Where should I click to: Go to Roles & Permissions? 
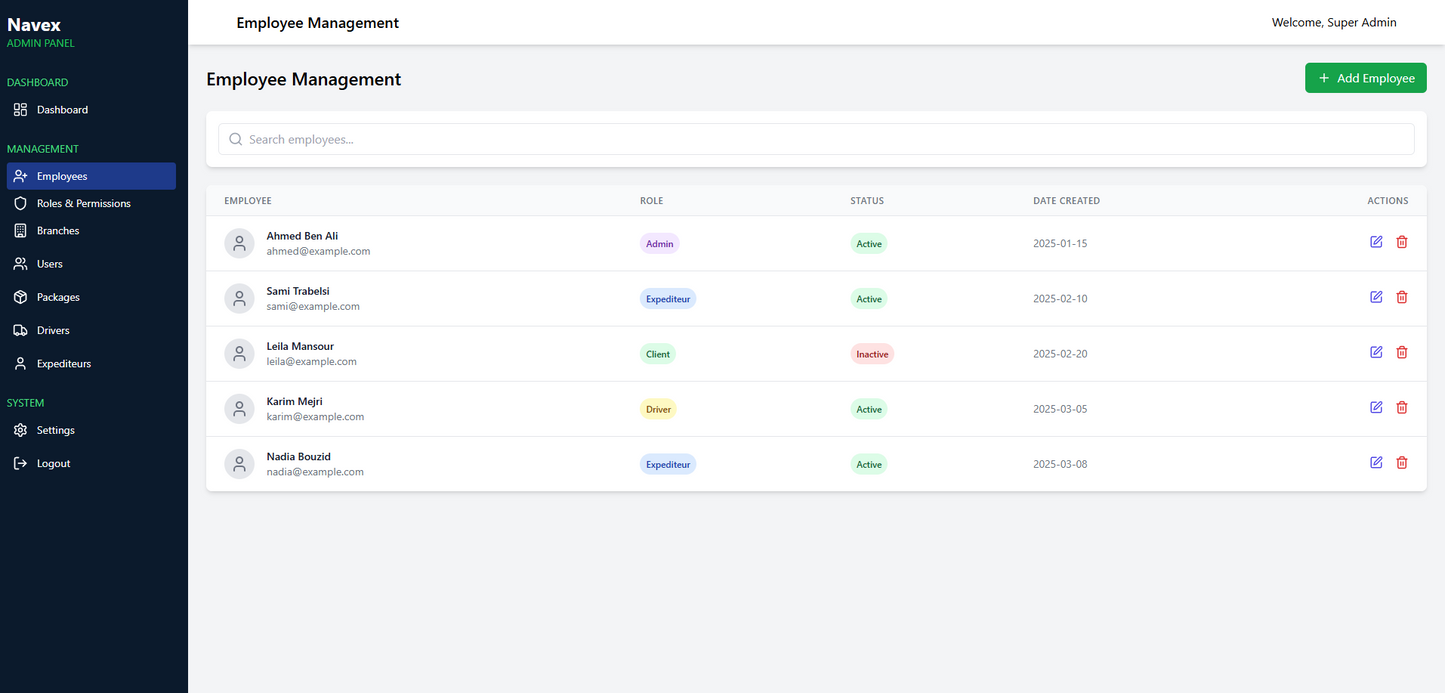click(x=83, y=204)
